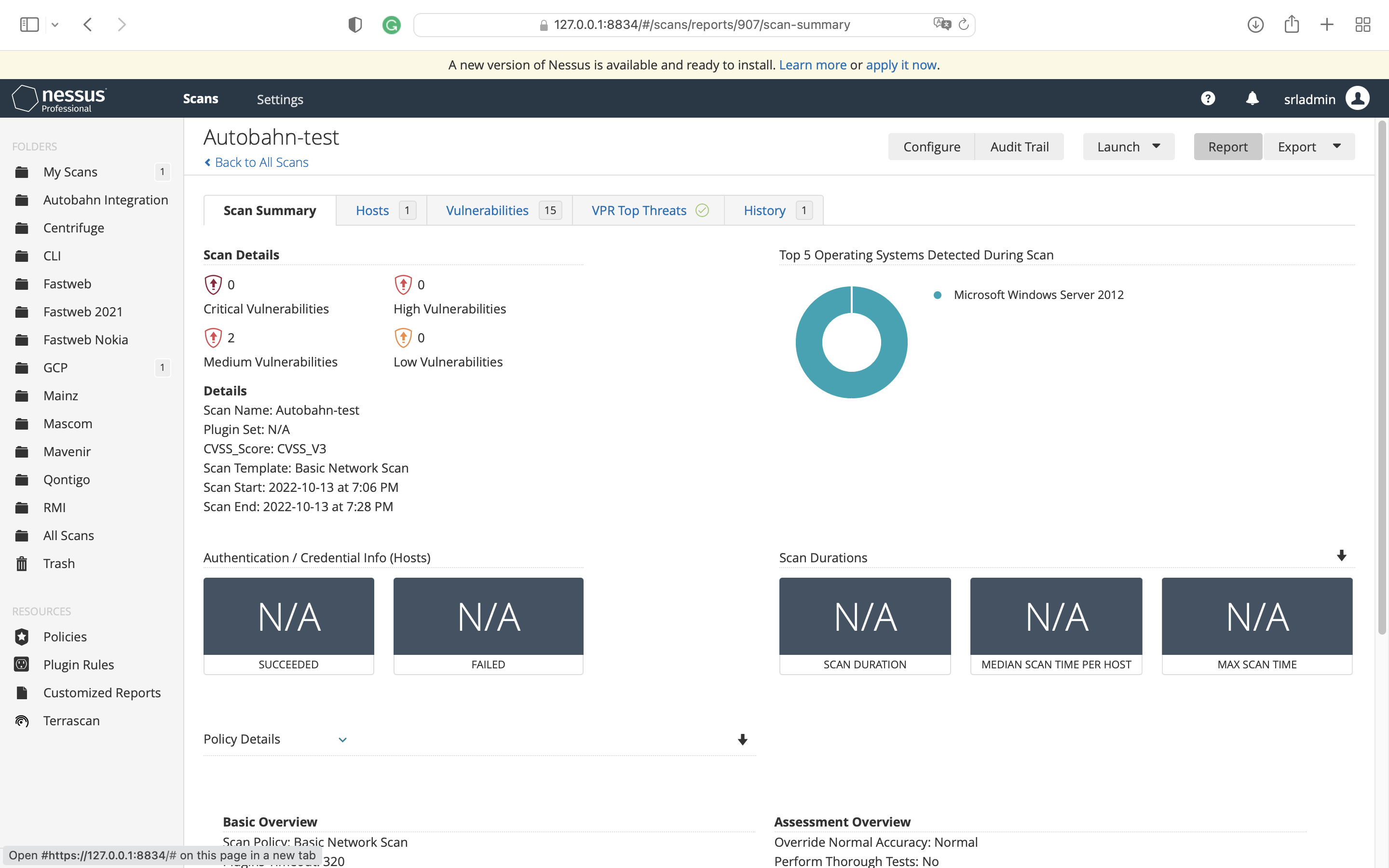Click the Medium Vulnerabilities shield icon
The image size is (1389, 868).
(x=213, y=338)
